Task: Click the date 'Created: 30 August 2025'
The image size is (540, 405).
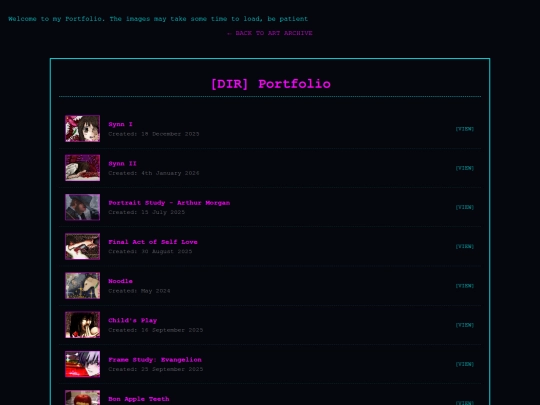Action: pyautogui.click(x=150, y=252)
